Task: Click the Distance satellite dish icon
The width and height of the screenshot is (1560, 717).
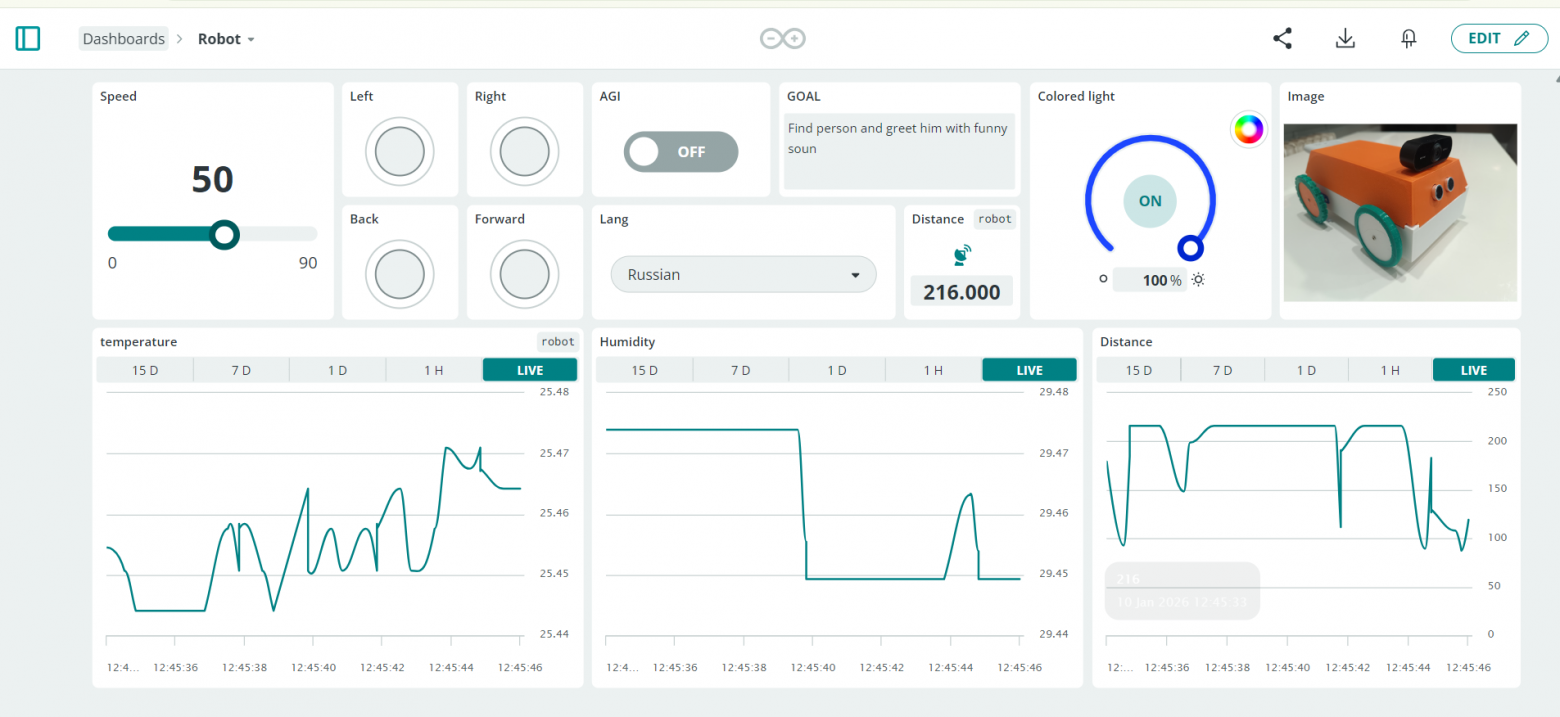Action: (961, 255)
